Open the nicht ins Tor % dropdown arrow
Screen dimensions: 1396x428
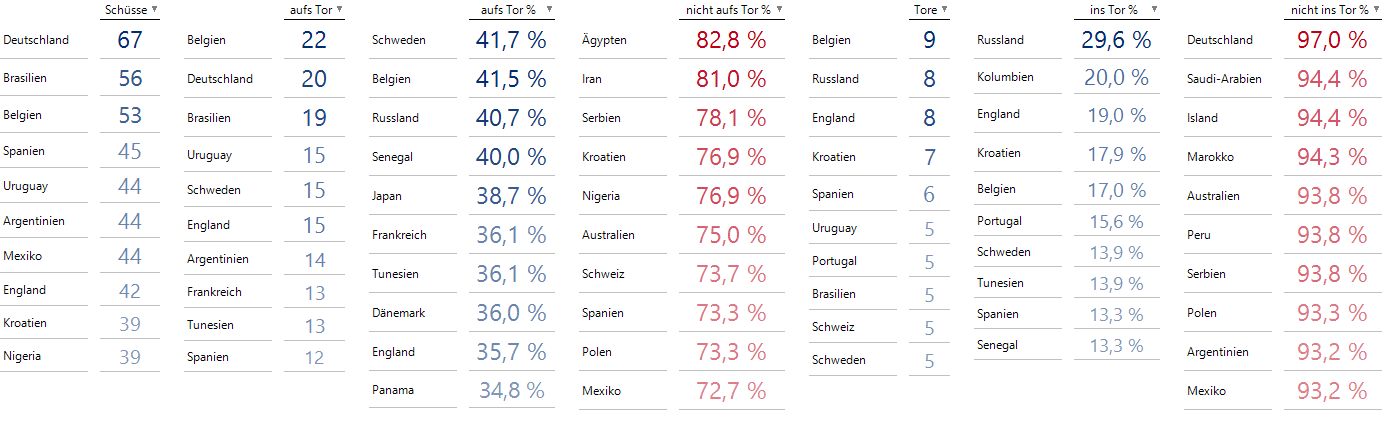pyautogui.click(x=1377, y=9)
